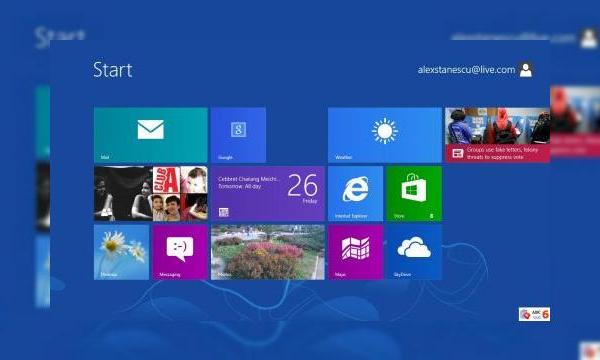600x360 pixels.
Task: Open the SkyDrive cloud tile
Action: click(414, 252)
